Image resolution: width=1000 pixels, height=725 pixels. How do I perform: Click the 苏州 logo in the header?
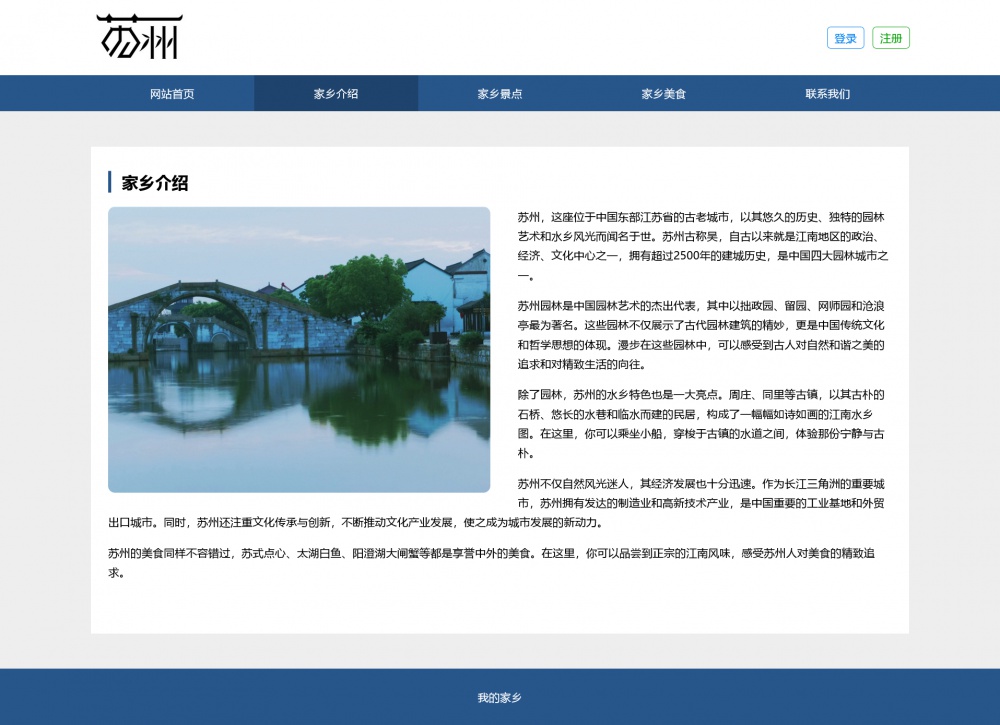[x=140, y=37]
